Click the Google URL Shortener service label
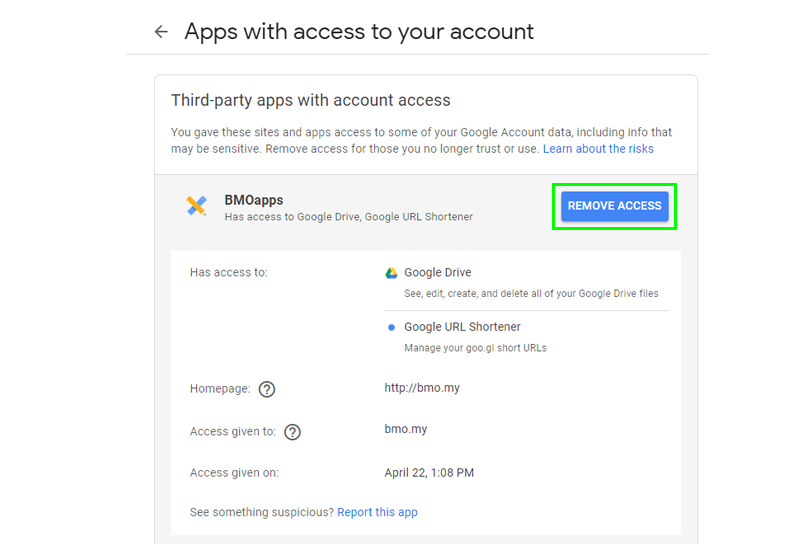 (462, 327)
